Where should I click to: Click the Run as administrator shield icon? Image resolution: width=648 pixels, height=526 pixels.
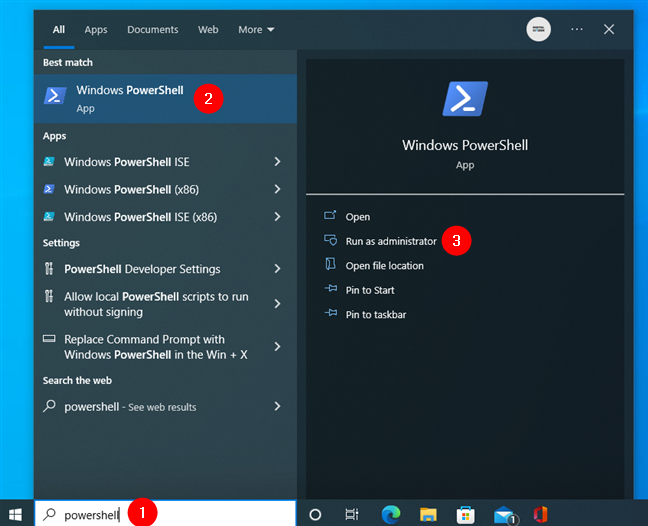pos(330,240)
